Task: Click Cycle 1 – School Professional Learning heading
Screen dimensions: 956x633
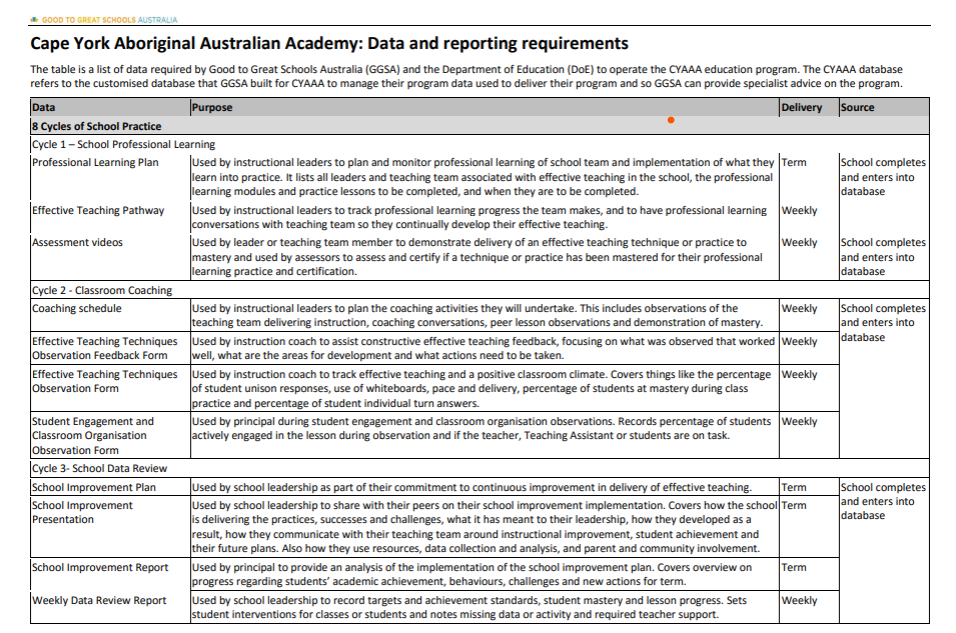Action: (123, 144)
